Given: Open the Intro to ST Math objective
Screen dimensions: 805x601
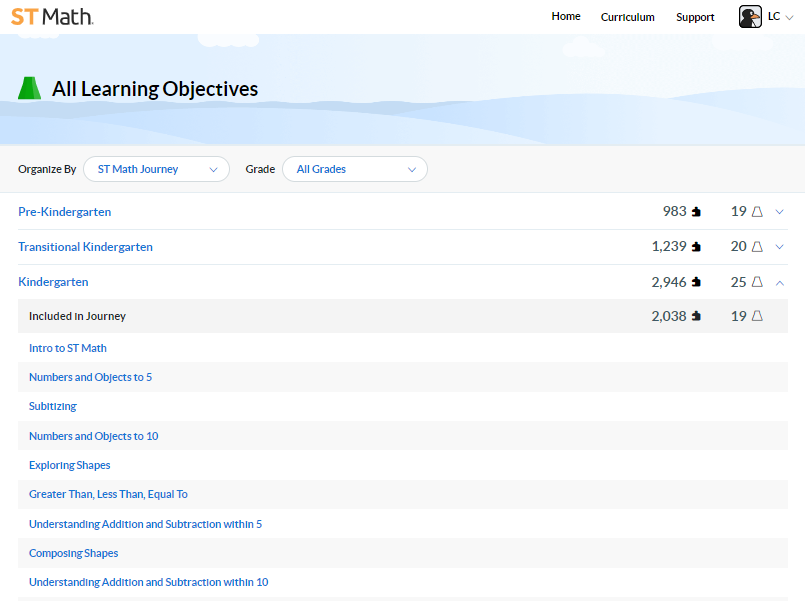Looking at the screenshot, I should coord(68,348).
